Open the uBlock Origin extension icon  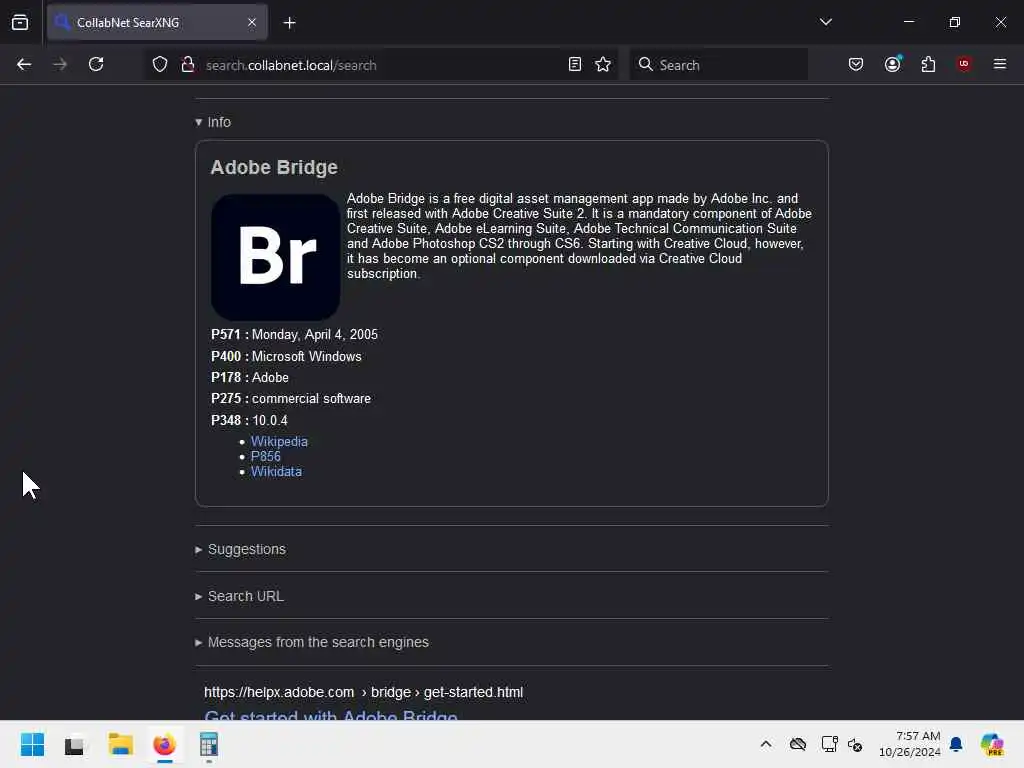pos(964,64)
